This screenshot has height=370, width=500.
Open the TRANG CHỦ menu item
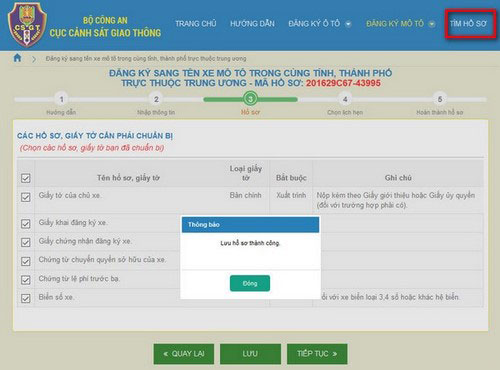click(196, 24)
